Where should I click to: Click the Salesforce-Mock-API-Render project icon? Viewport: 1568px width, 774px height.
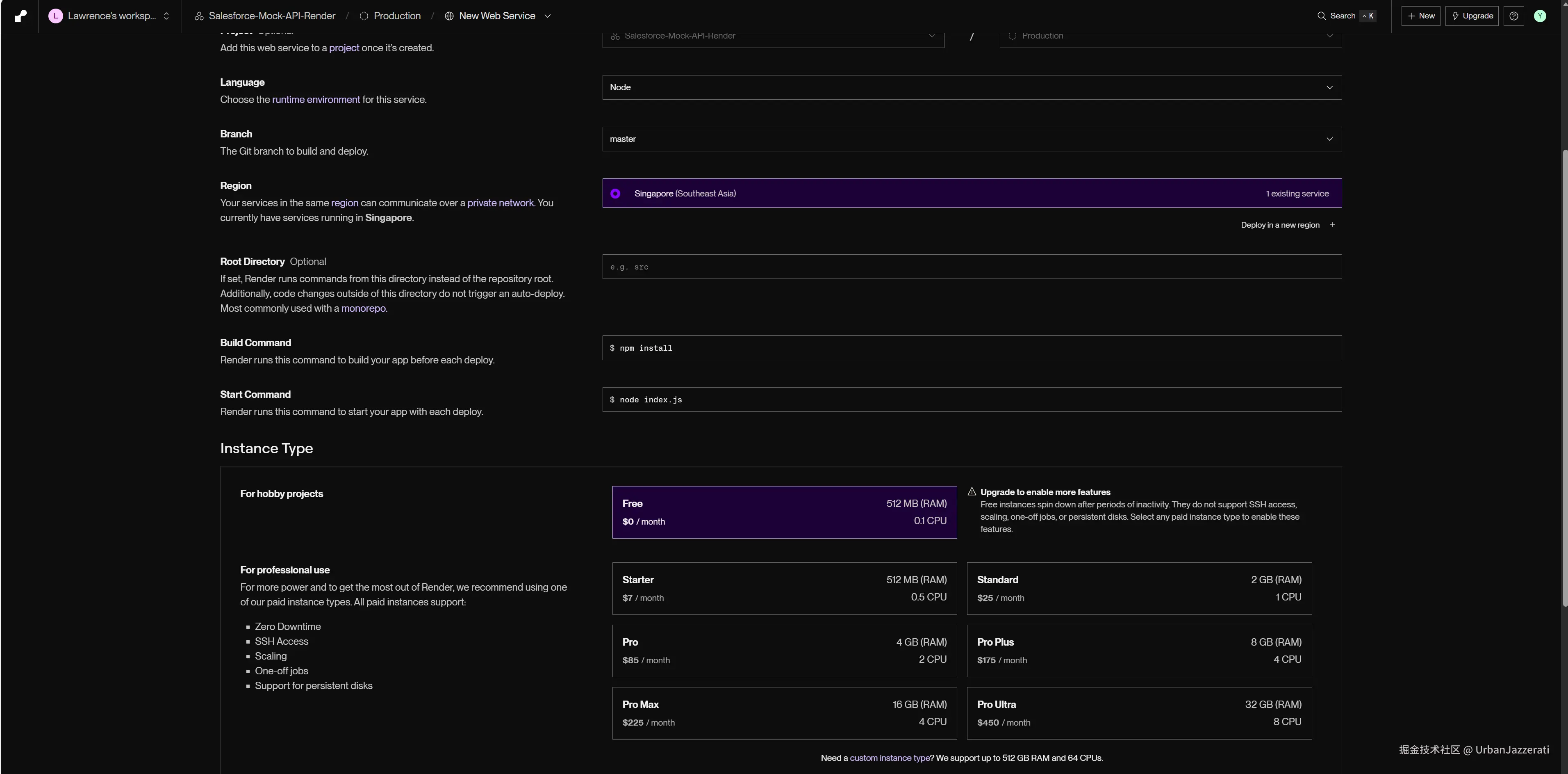(x=198, y=16)
